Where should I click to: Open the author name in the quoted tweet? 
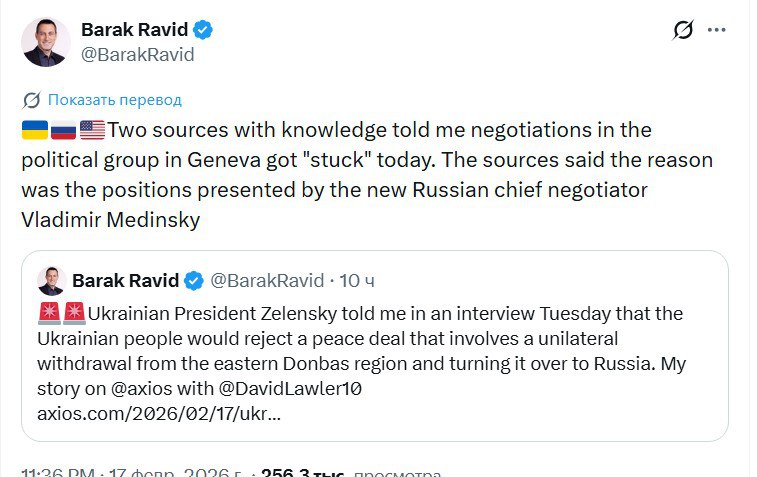pos(125,280)
